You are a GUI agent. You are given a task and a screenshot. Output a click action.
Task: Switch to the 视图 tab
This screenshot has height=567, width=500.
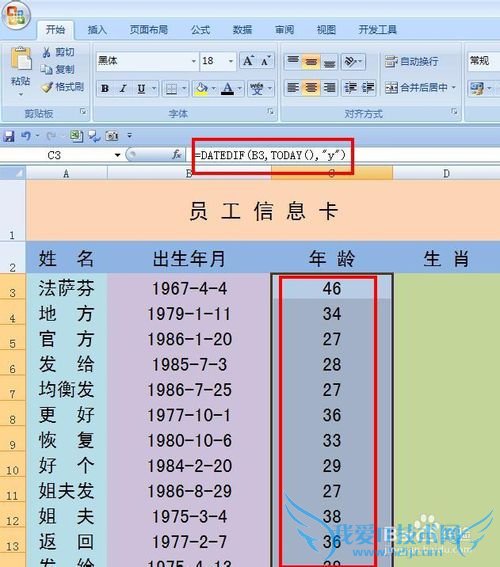326,29
